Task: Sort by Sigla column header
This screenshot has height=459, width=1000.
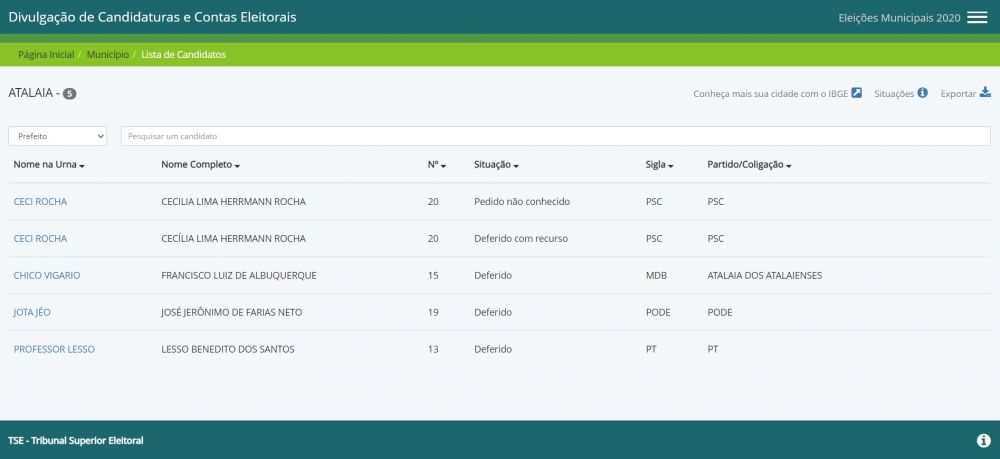Action: [660, 164]
